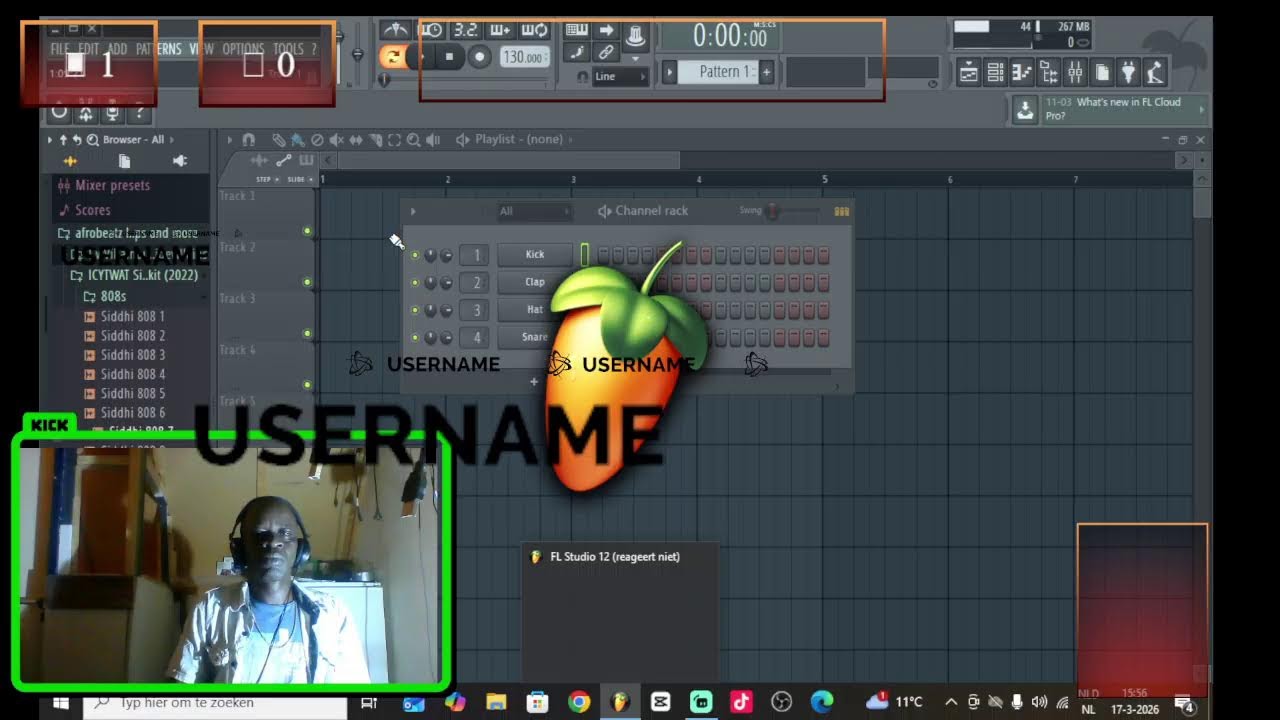Select the playlist Mute tool

click(x=337, y=140)
